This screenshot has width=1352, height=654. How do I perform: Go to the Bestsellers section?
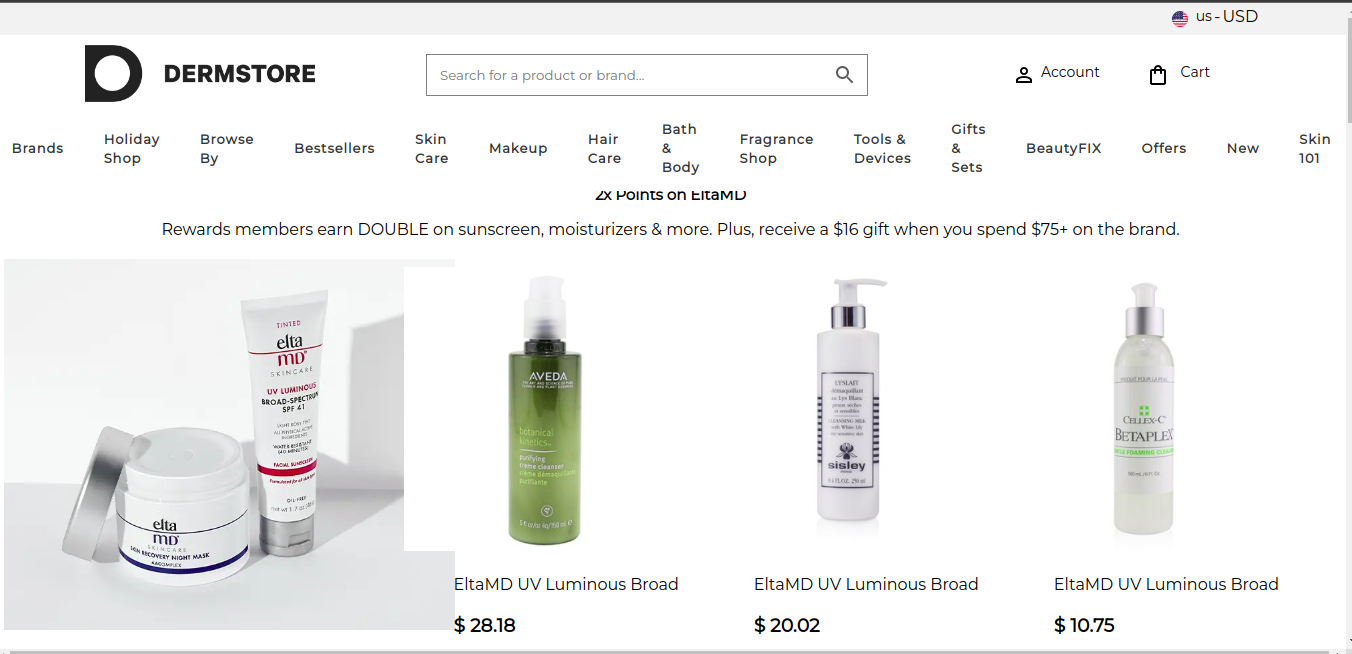[x=334, y=148]
